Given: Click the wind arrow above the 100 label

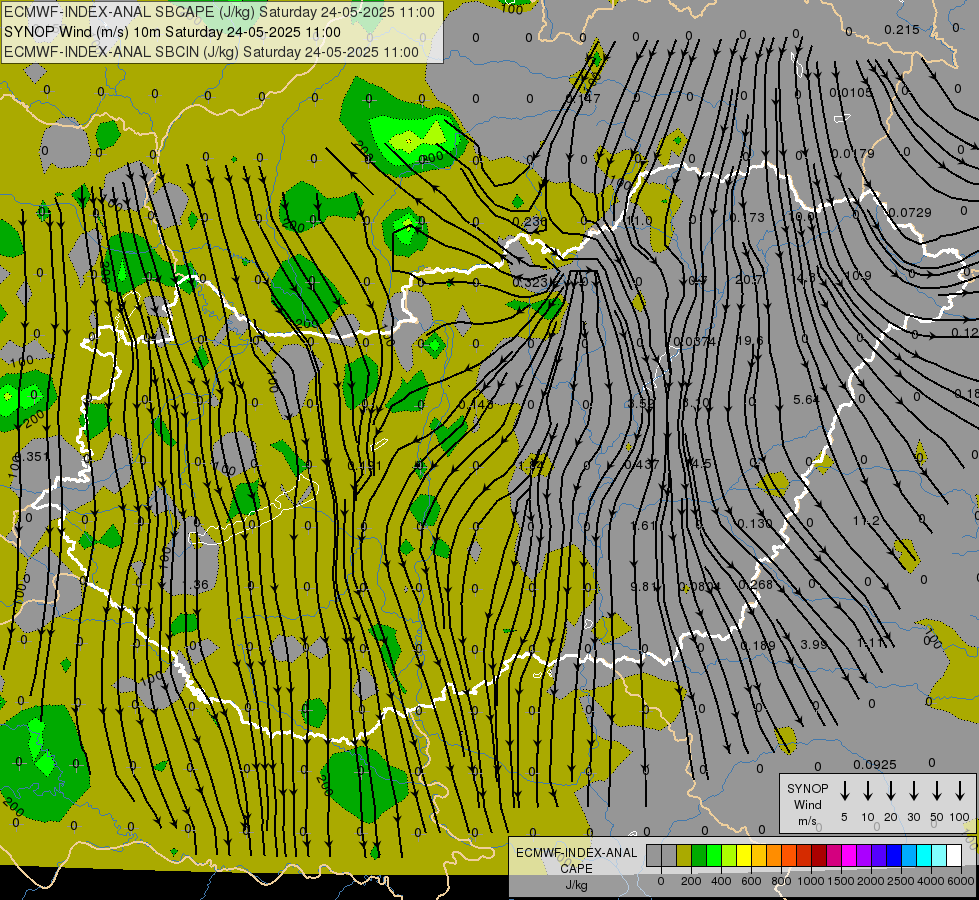Looking at the screenshot, I should coord(960,790).
